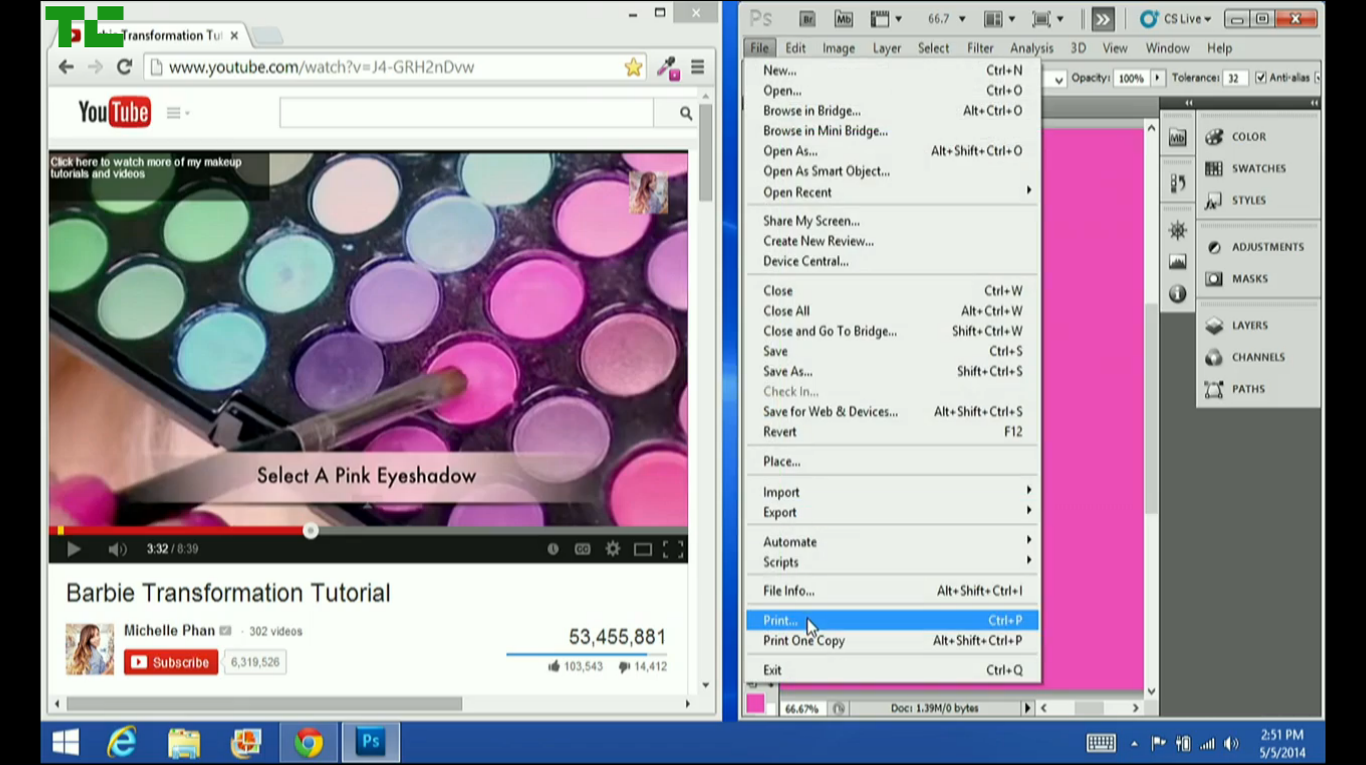Open the YouTube guide menu dropdown

click(177, 113)
